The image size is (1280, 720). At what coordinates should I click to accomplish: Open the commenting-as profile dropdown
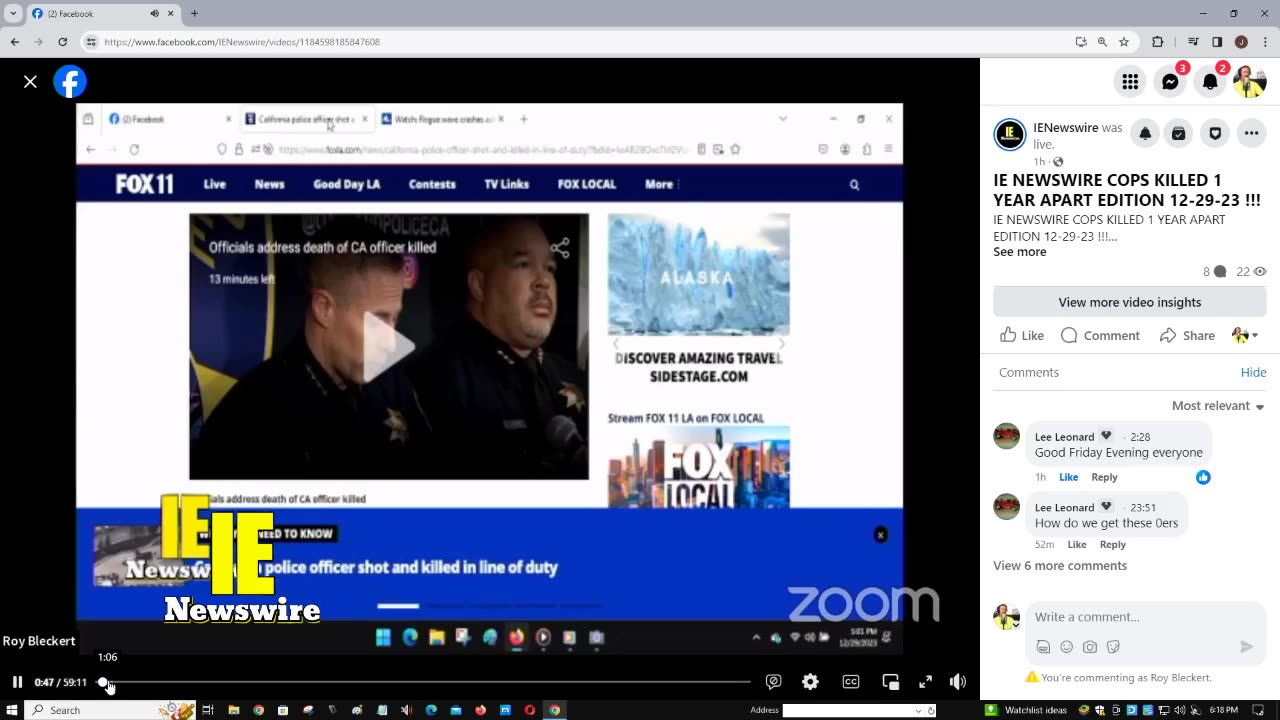1245,335
